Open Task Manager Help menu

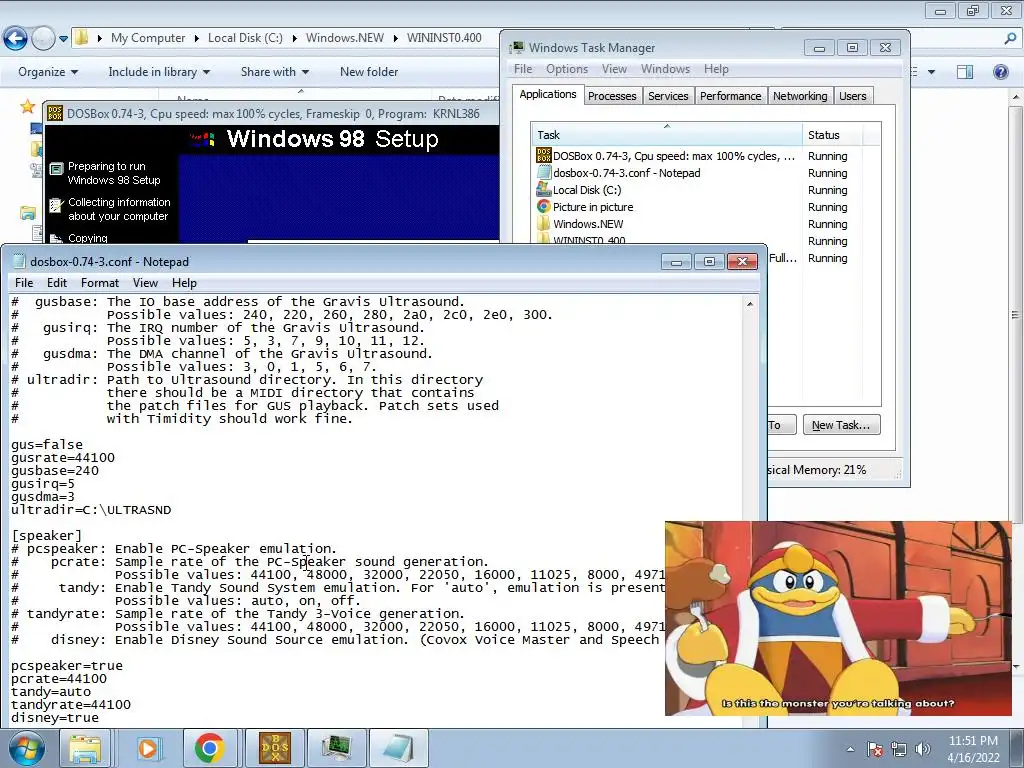(716, 69)
